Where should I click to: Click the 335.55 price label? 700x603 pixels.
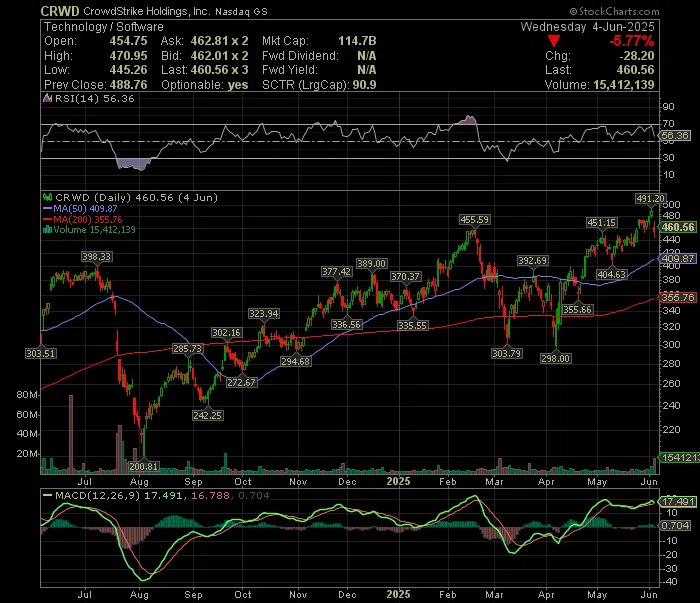[412, 325]
